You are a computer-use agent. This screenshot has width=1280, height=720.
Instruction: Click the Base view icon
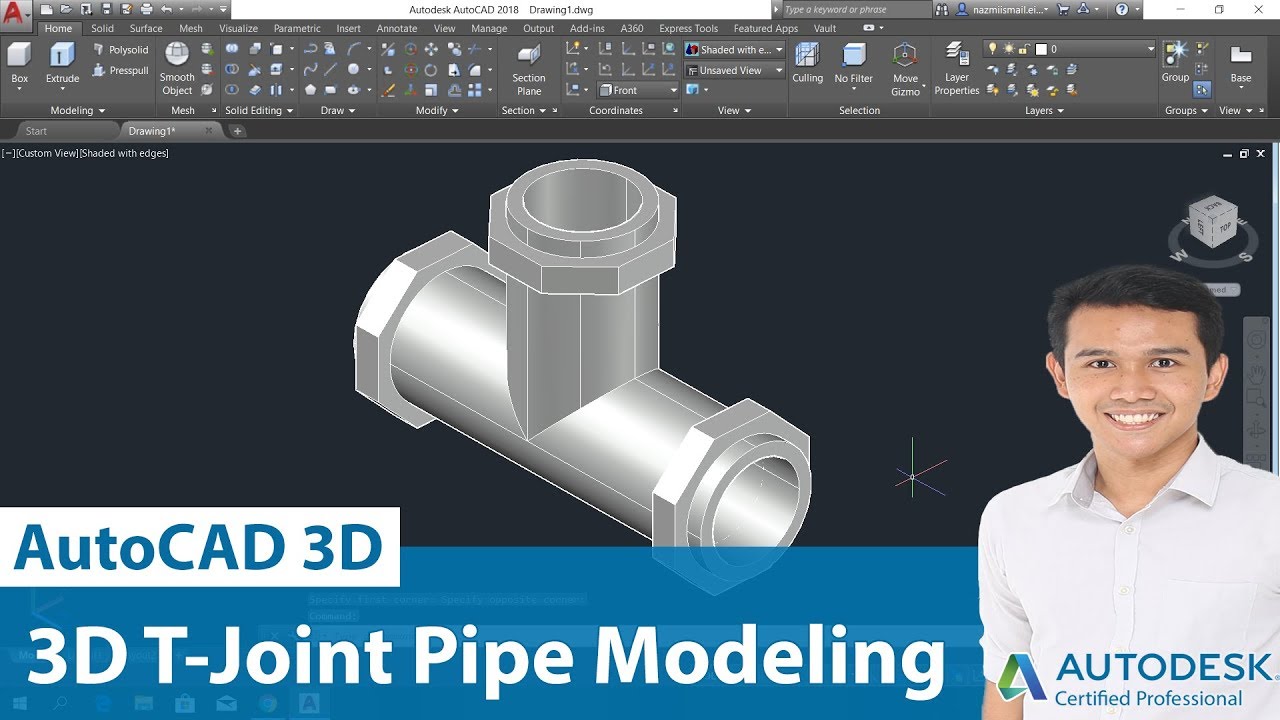pos(1240,62)
